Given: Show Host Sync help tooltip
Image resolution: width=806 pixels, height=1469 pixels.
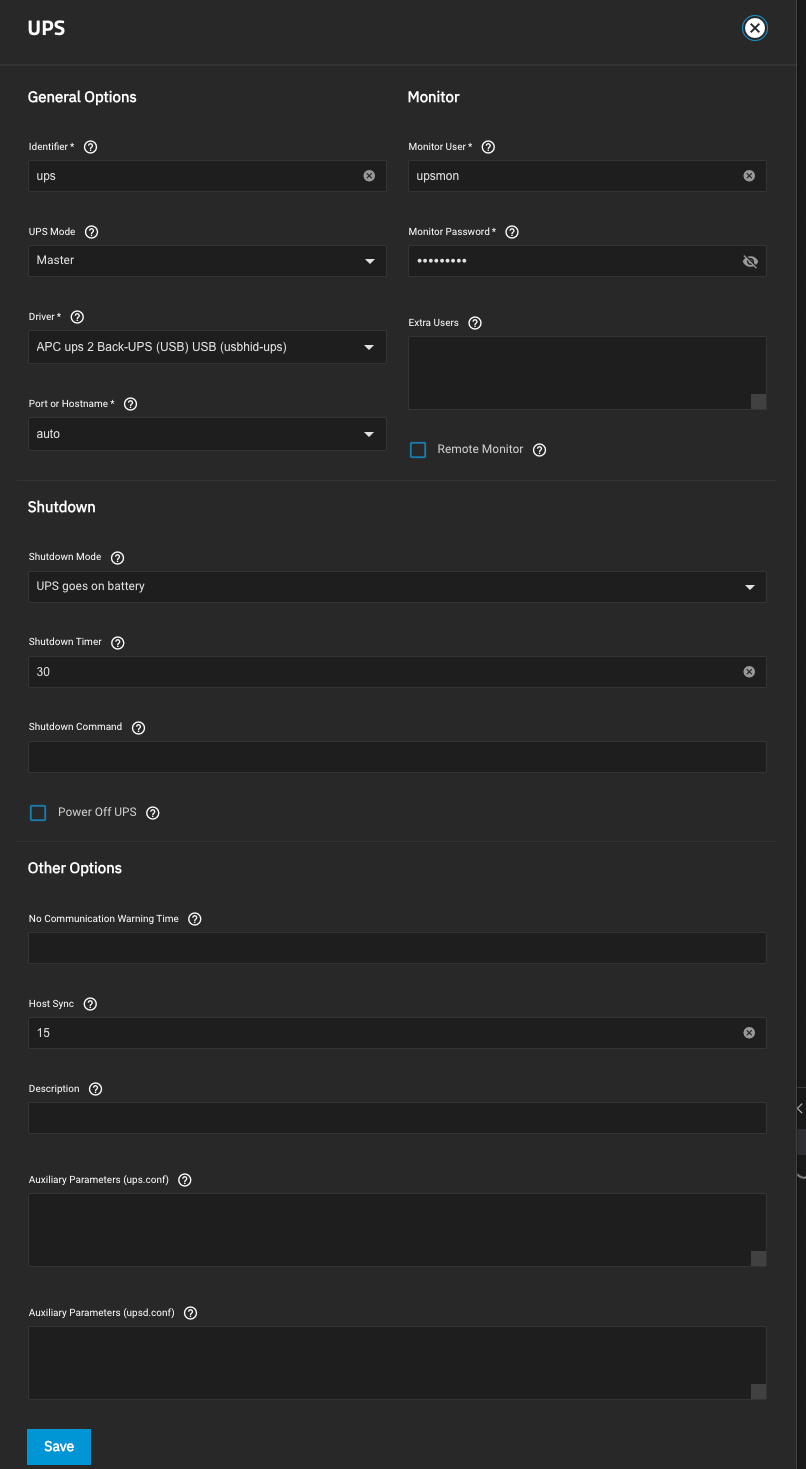Looking at the screenshot, I should tap(90, 1004).
